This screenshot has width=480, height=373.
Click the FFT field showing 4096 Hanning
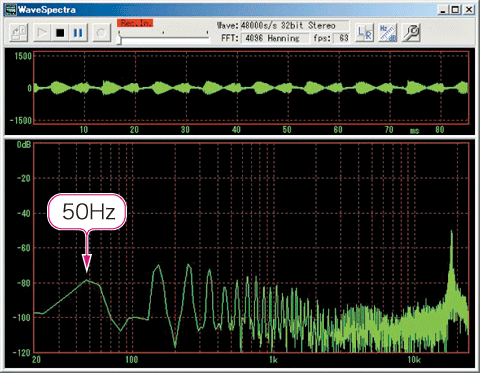[275, 38]
